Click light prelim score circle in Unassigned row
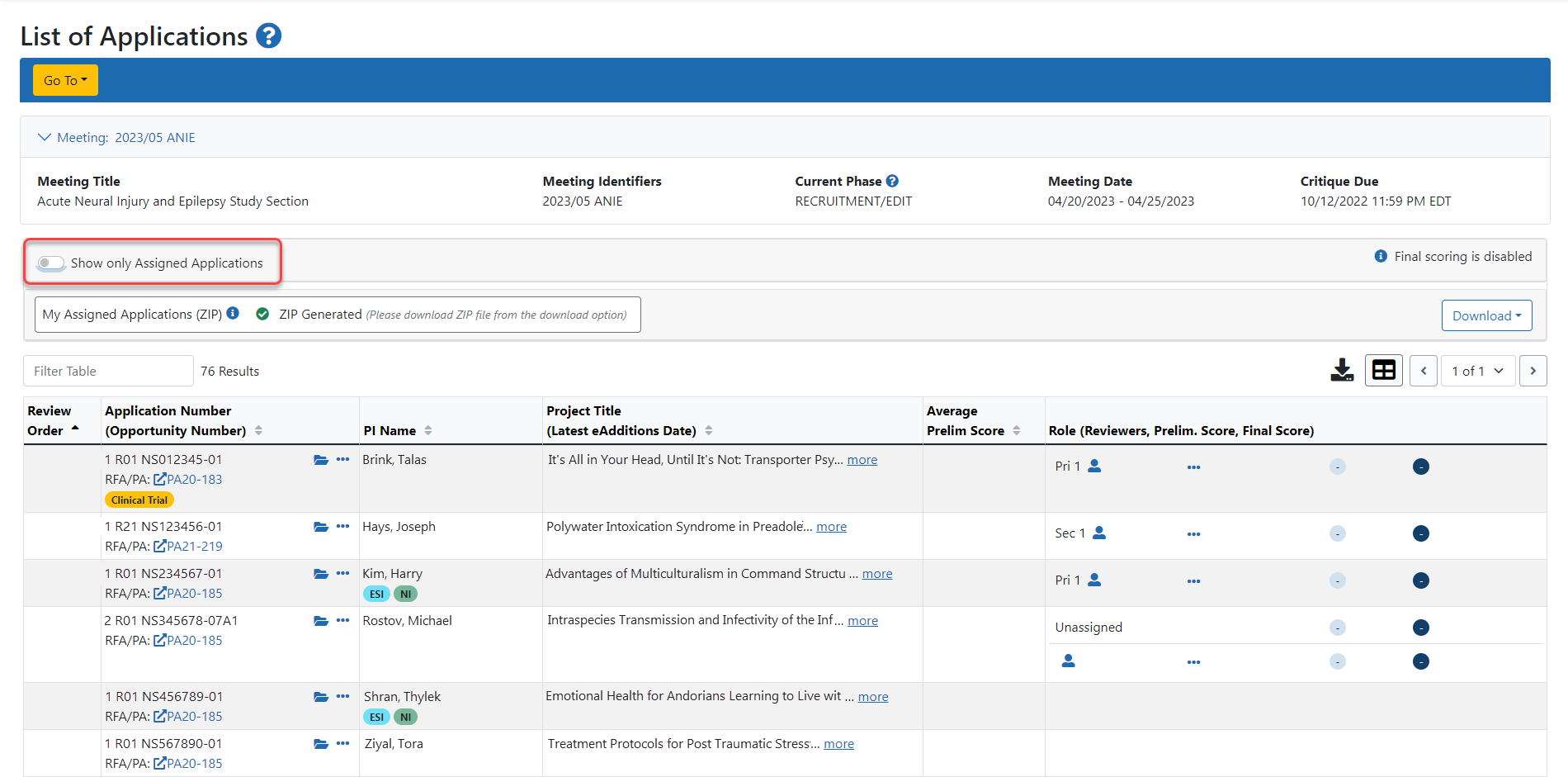The image size is (1568, 777). click(1338, 628)
